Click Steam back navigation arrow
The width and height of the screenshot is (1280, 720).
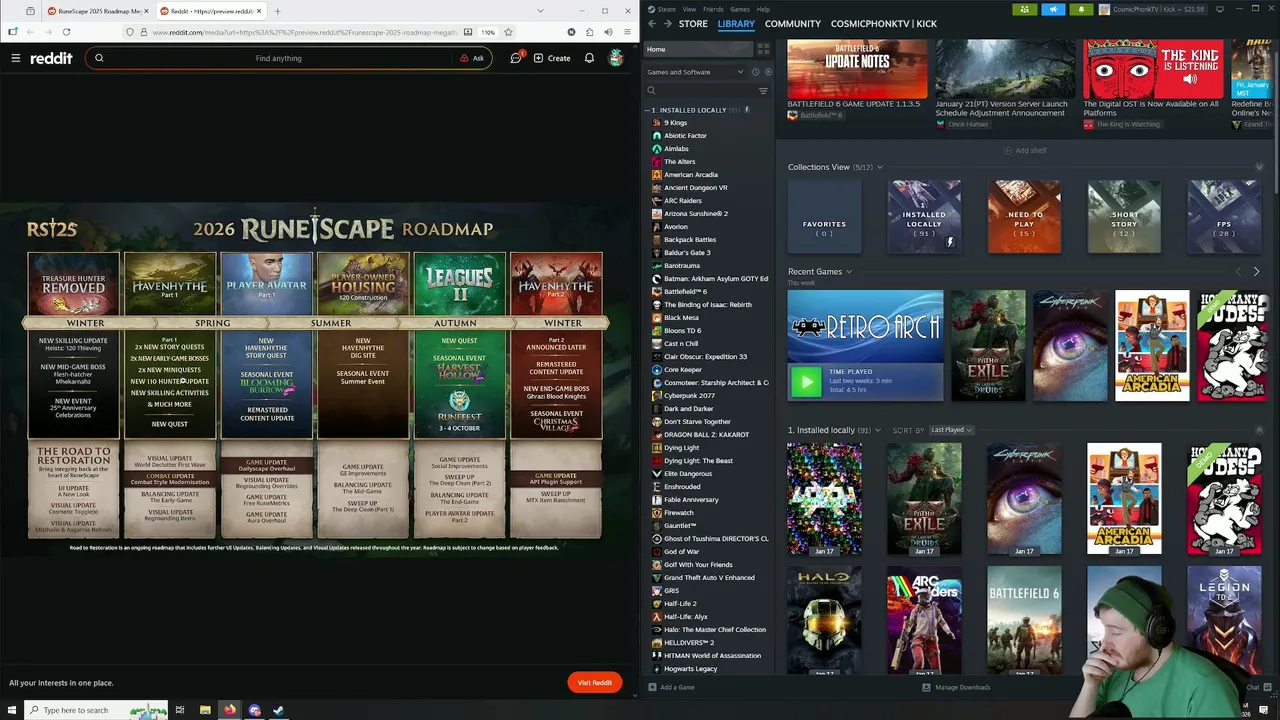[652, 24]
